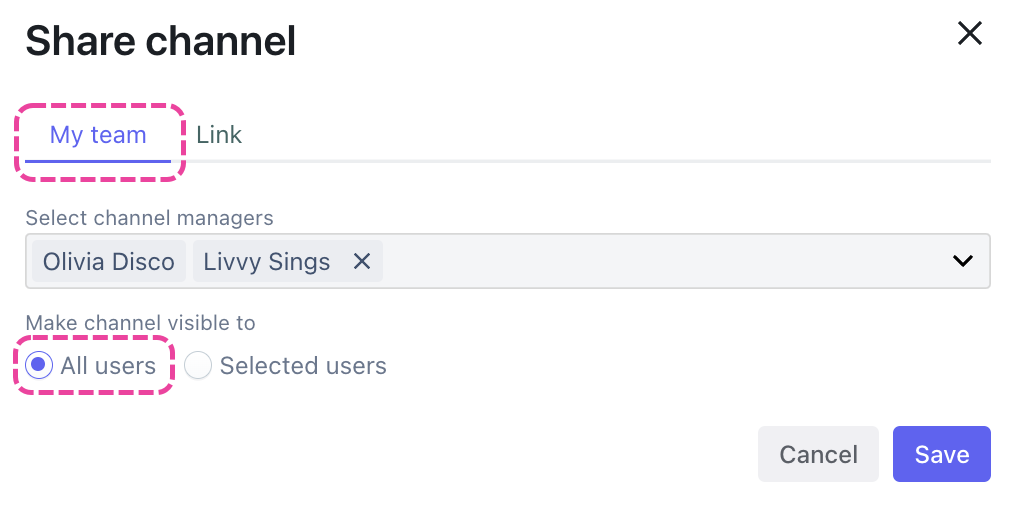Click the 'Share channel' dialog title
Screen dimensions: 1024x507
[160, 42]
